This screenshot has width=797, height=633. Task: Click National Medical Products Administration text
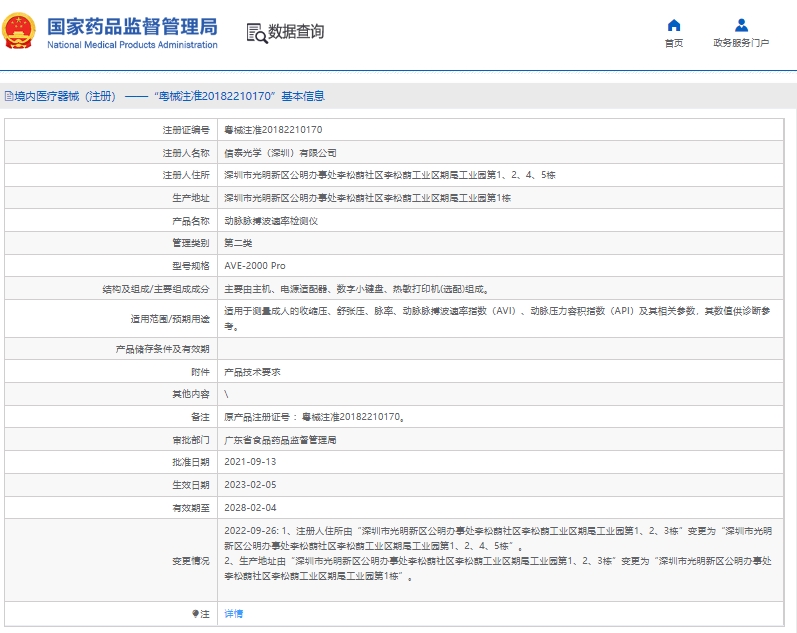[132, 45]
